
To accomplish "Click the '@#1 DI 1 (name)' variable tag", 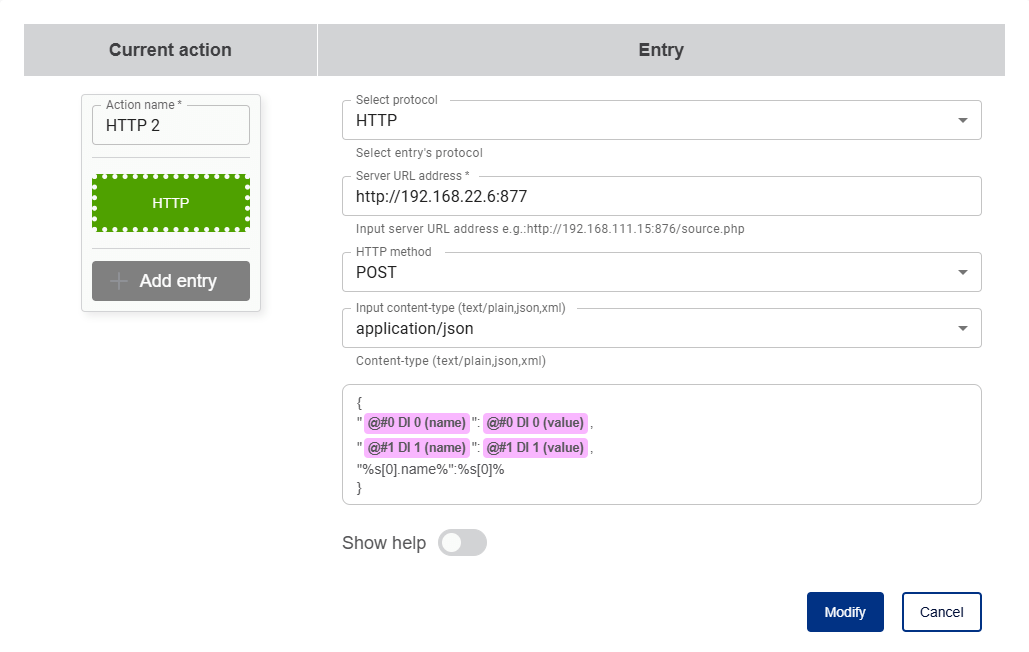I will pyautogui.click(x=416, y=448).
